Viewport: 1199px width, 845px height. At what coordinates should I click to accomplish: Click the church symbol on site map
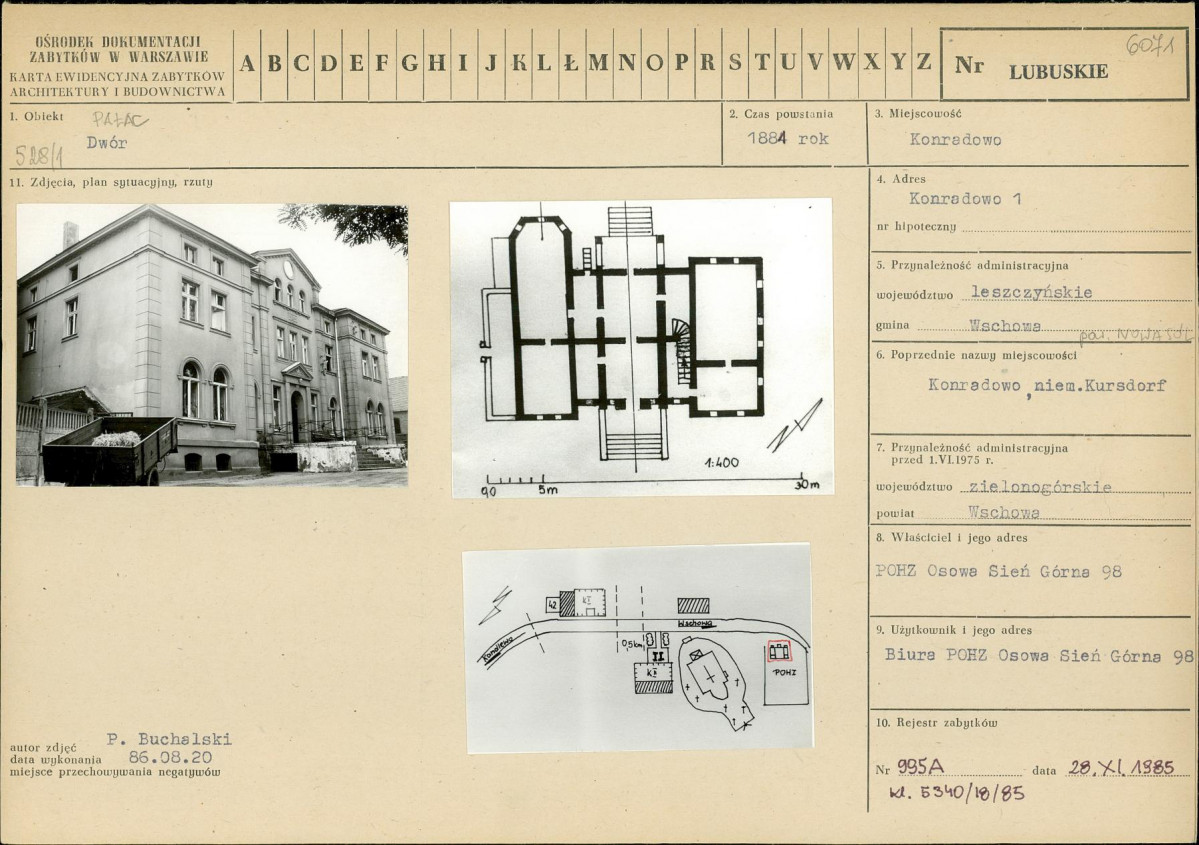(x=710, y=675)
